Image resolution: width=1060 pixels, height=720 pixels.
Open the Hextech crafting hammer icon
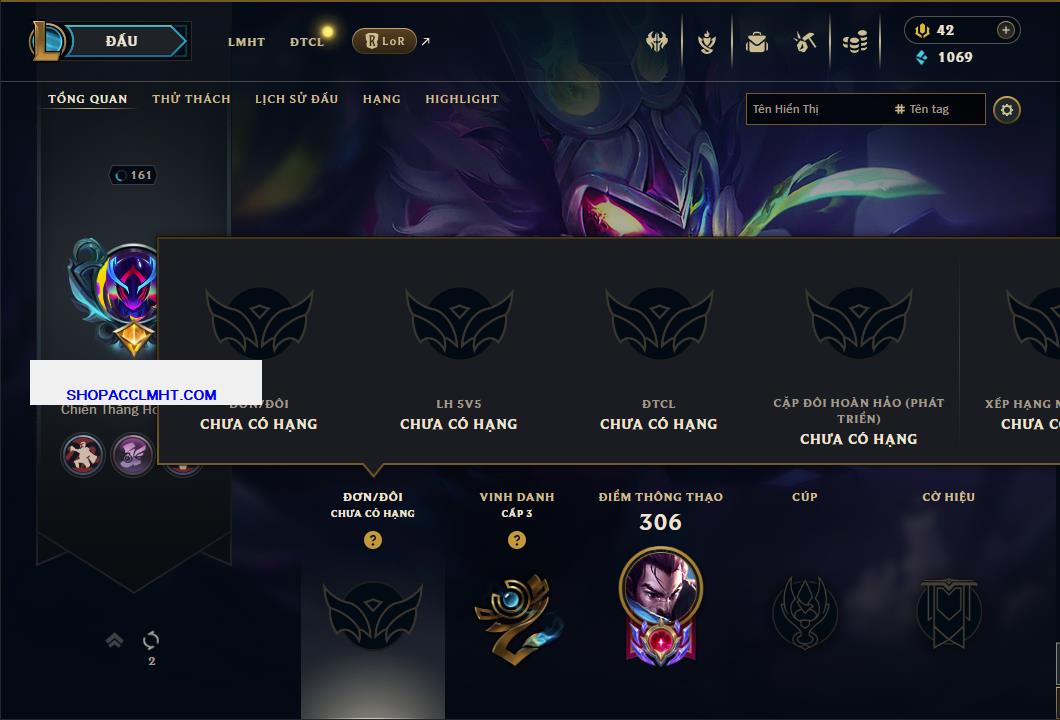point(804,42)
